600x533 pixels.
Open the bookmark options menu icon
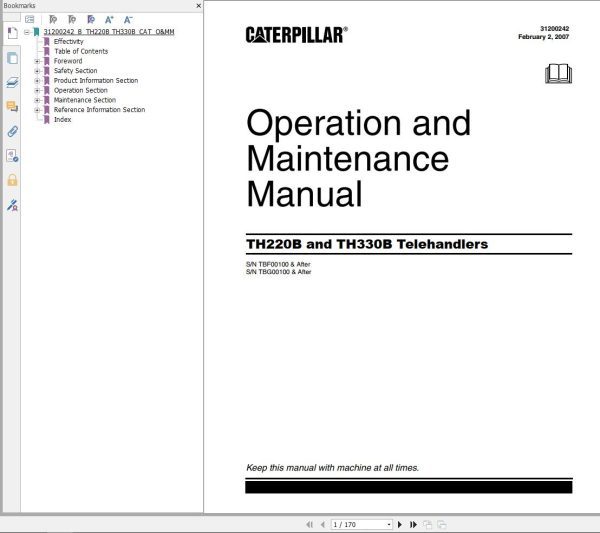[29, 19]
